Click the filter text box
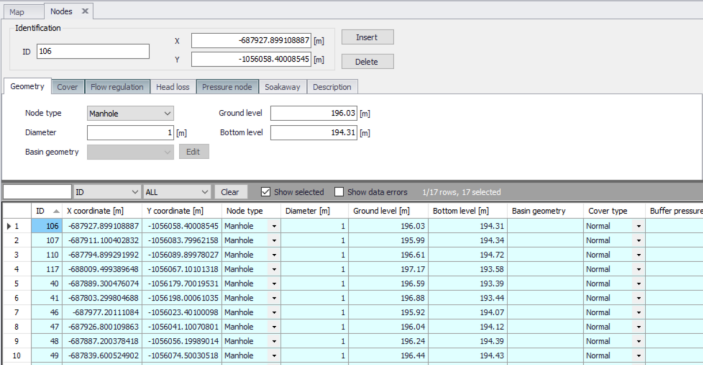703x365 pixels. (37, 192)
